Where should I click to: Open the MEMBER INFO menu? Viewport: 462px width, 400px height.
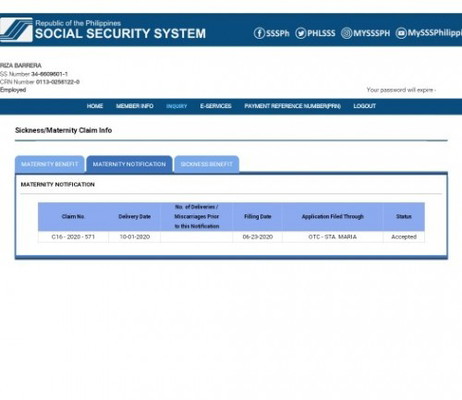click(x=135, y=106)
